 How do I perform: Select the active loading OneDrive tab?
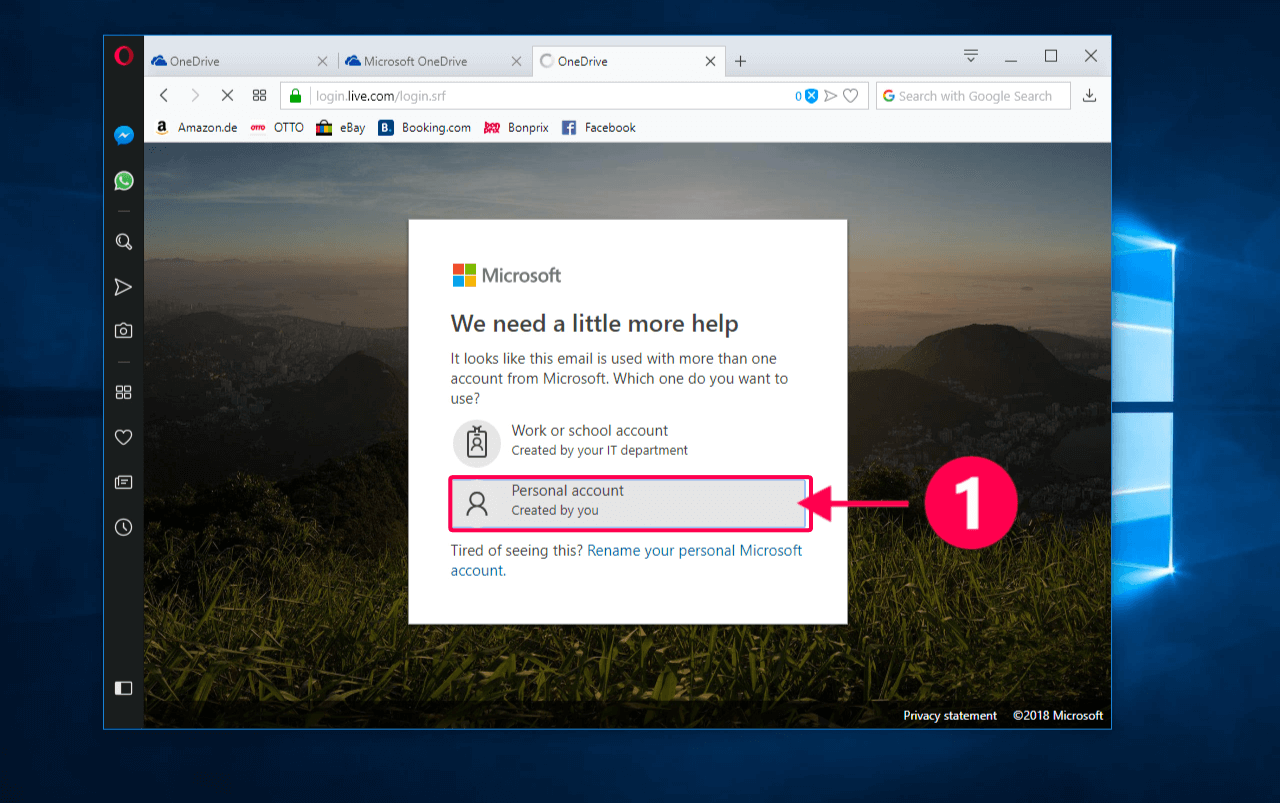coord(628,61)
